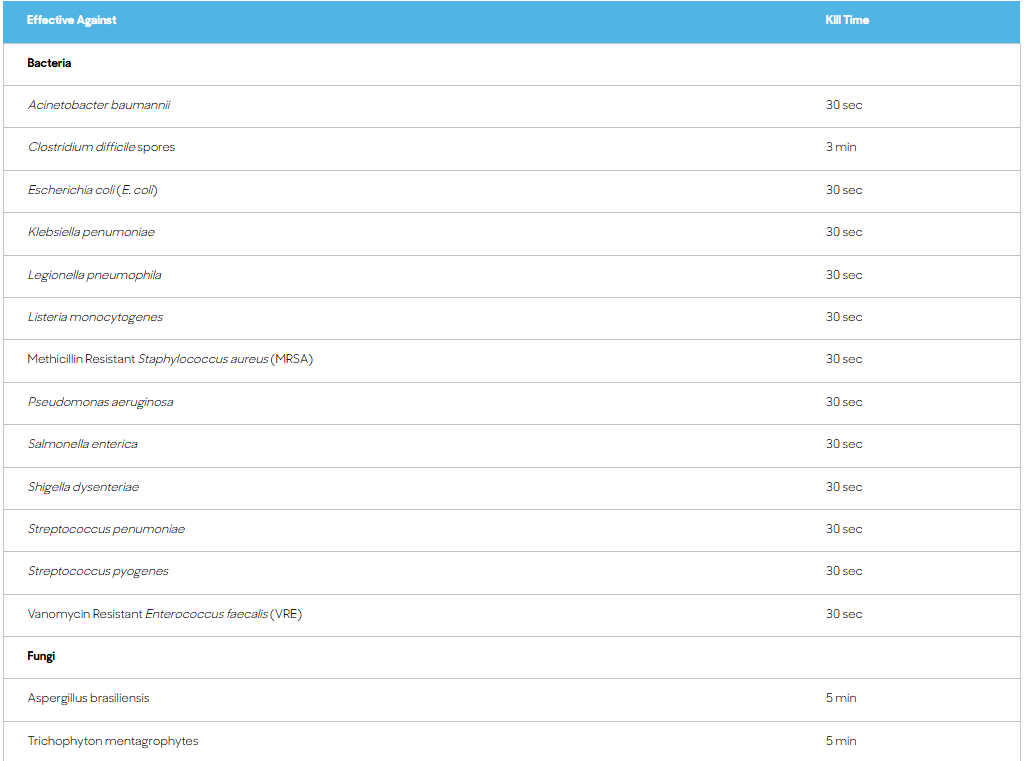Select the Bacteria section heading
The width and height of the screenshot is (1026, 761).
(x=49, y=63)
